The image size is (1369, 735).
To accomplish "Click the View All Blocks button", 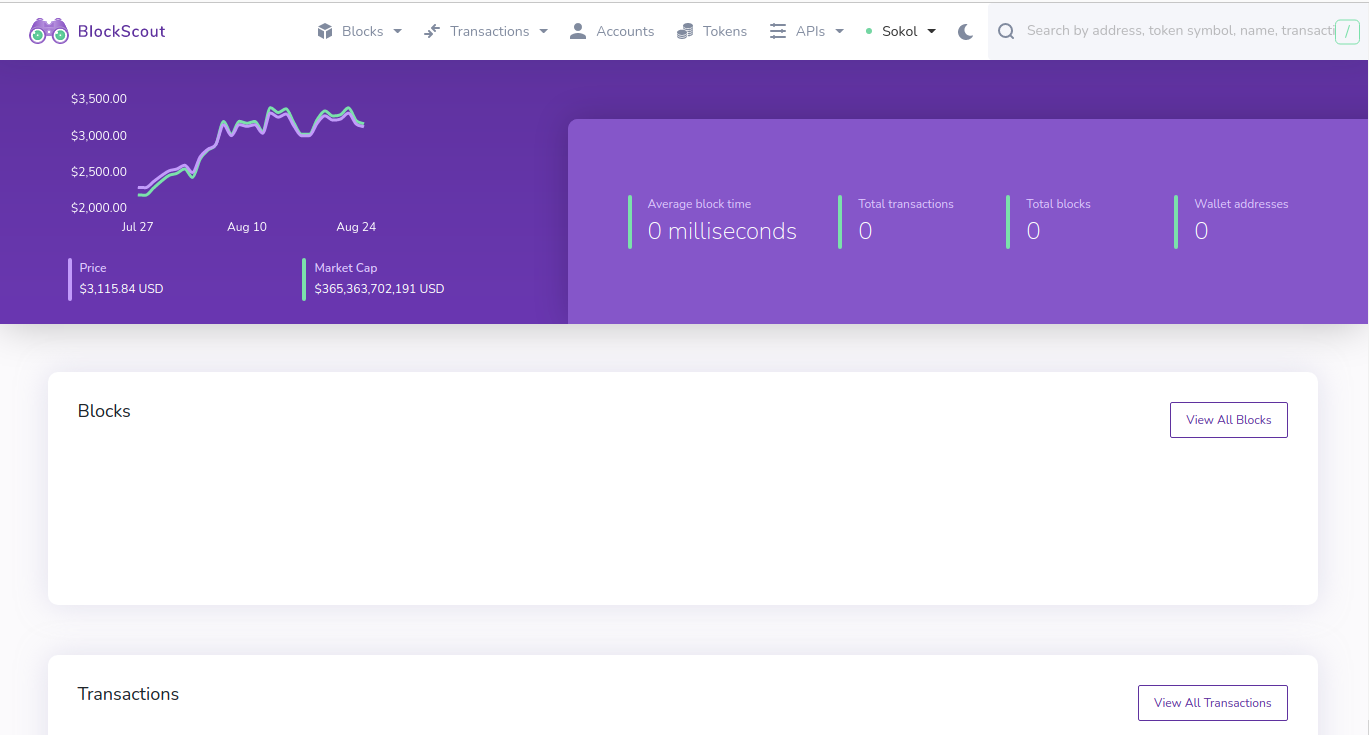I will coord(1228,419).
